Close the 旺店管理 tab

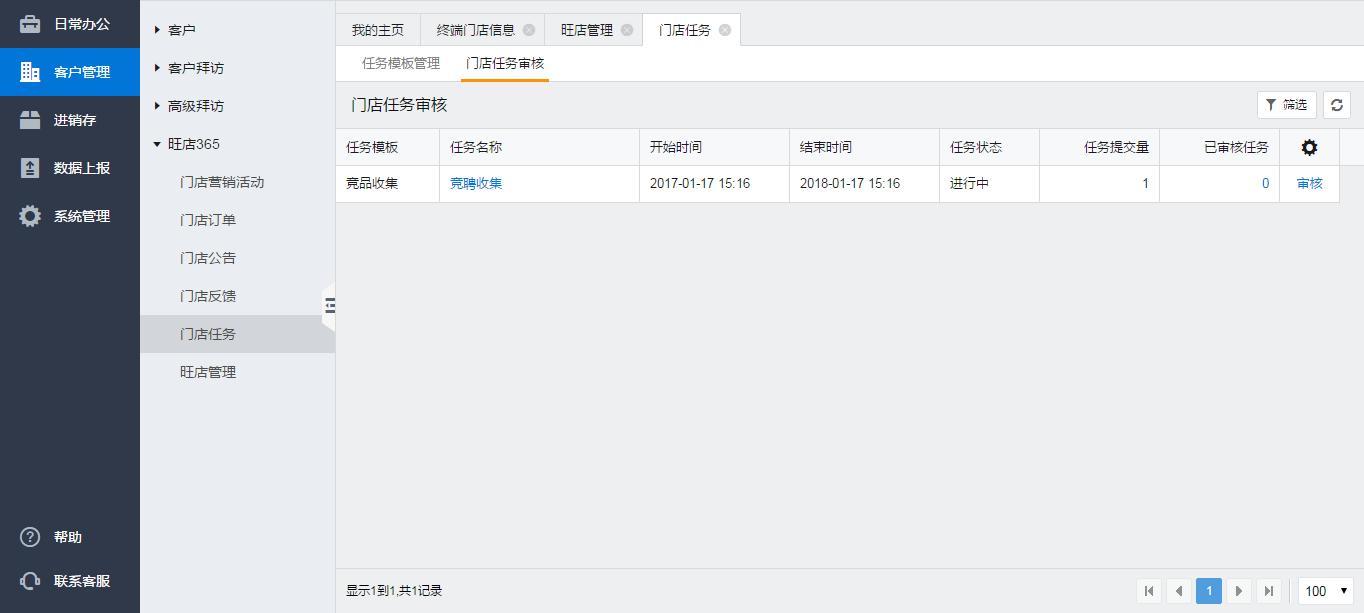click(627, 30)
